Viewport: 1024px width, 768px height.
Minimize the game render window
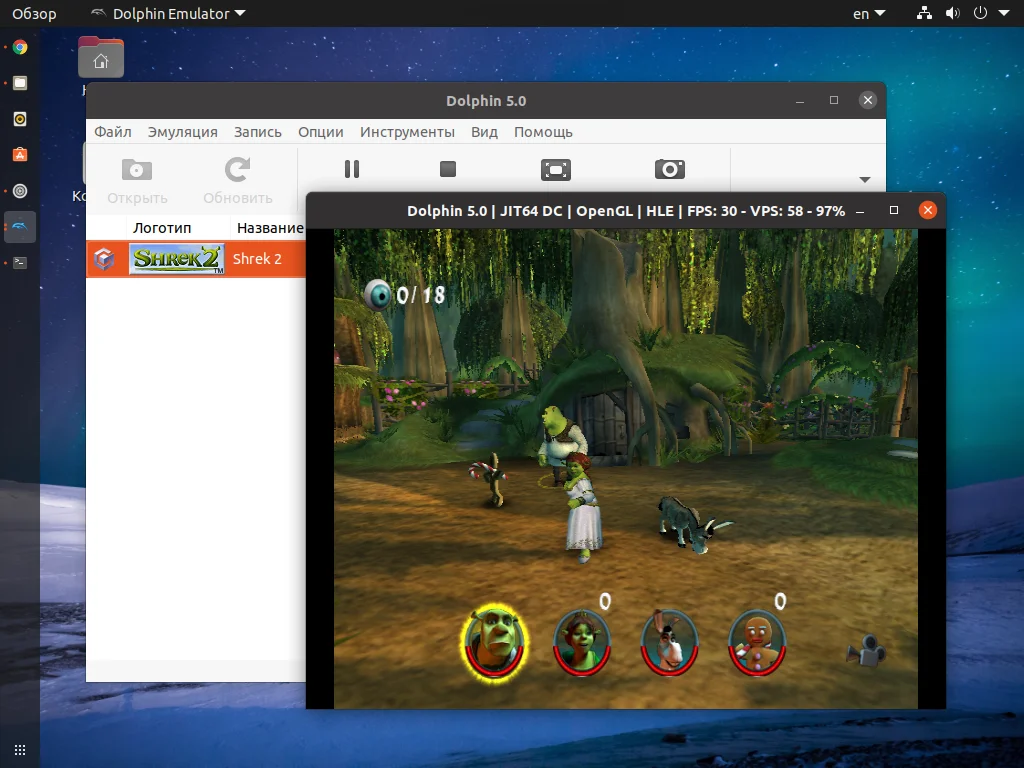tap(860, 211)
